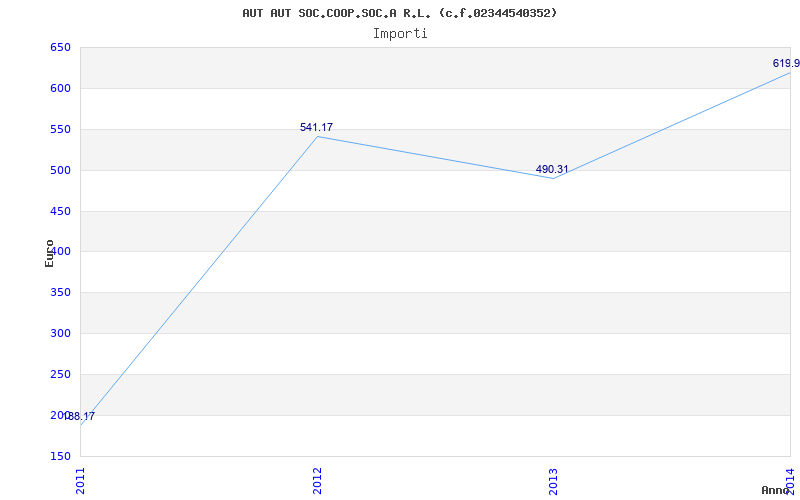The width and height of the screenshot is (800, 500).
Task: Select the Importi subtitle text
Action: (x=400, y=34)
